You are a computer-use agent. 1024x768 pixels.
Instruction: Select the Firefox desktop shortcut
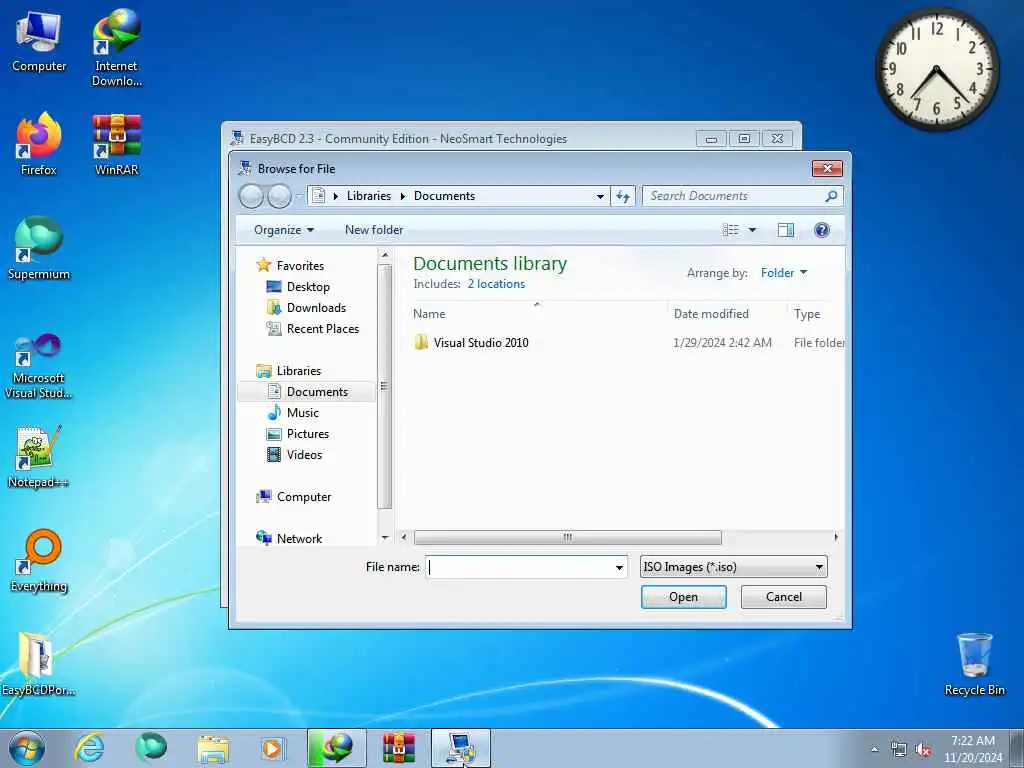coord(39,144)
